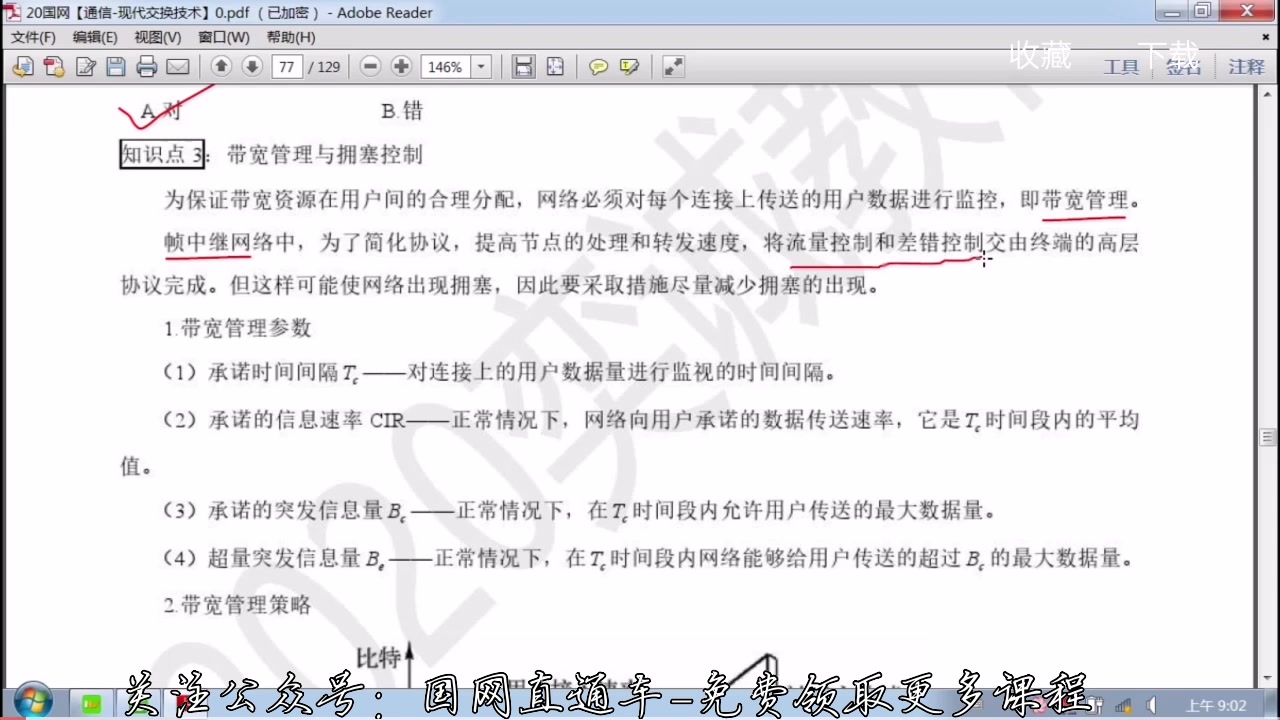Click the page number field showing 77
Viewport: 1280px width, 720px height.
point(287,67)
